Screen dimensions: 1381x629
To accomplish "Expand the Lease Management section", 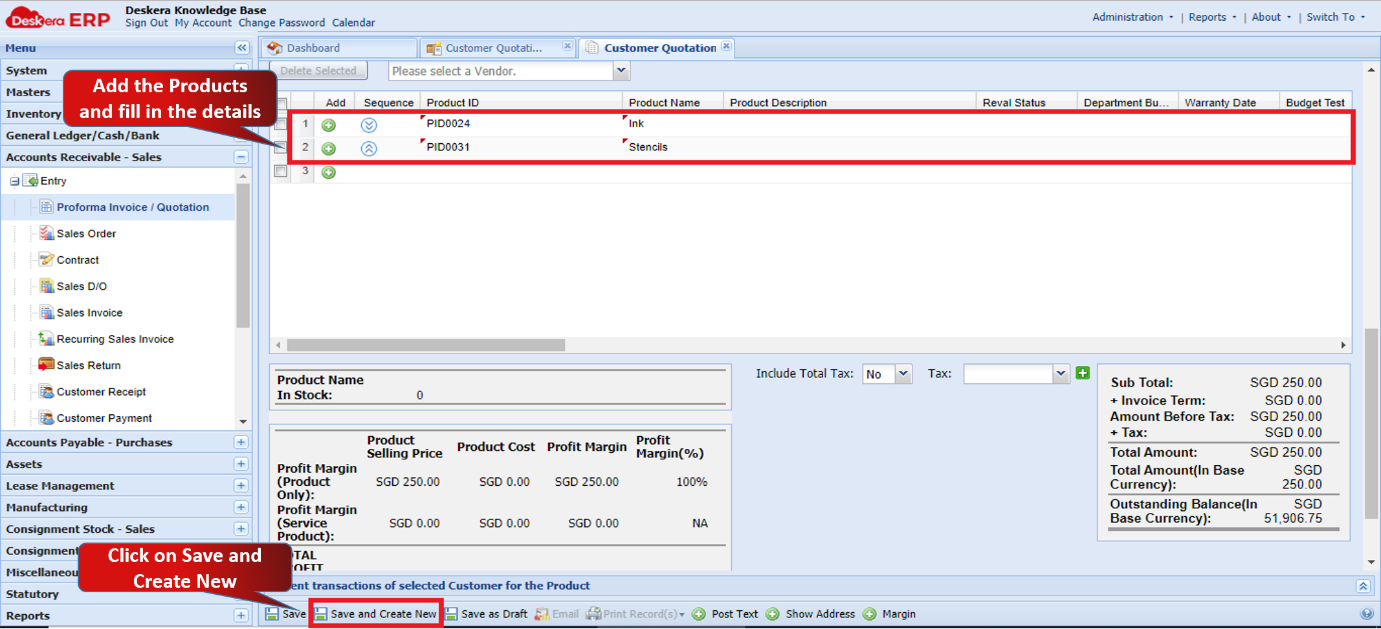I will (x=241, y=486).
